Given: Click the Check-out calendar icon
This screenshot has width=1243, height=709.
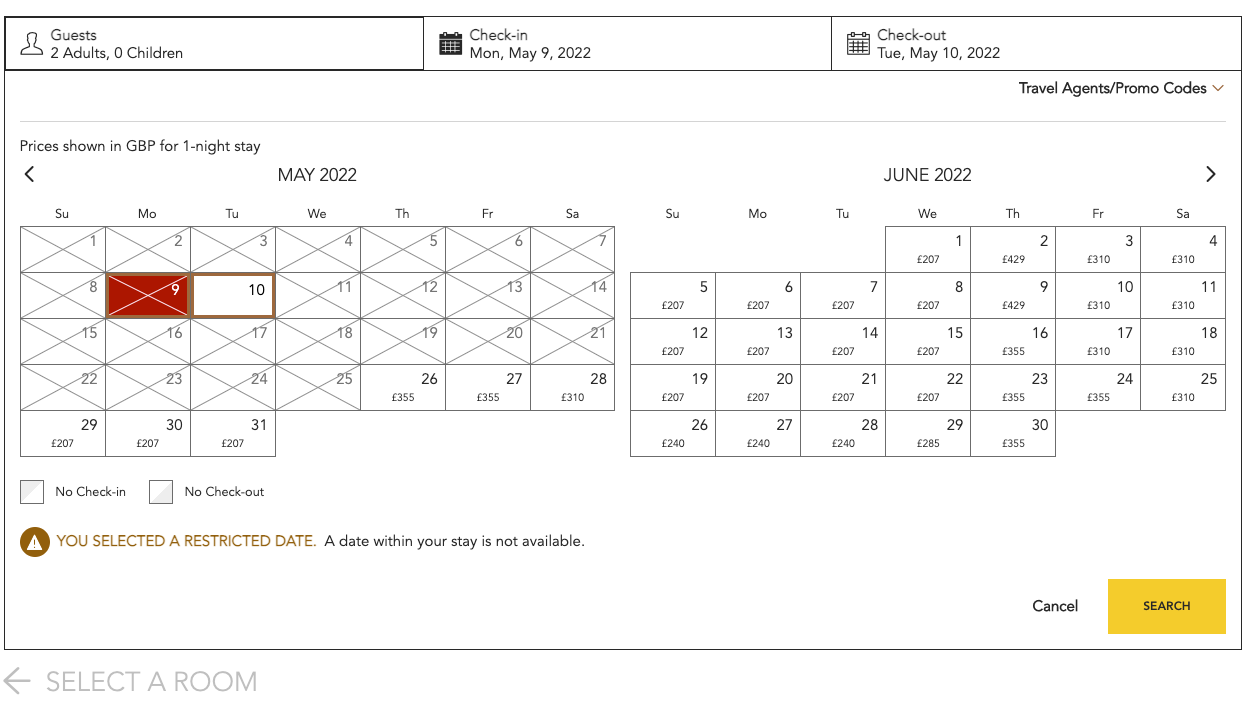Looking at the screenshot, I should (857, 43).
